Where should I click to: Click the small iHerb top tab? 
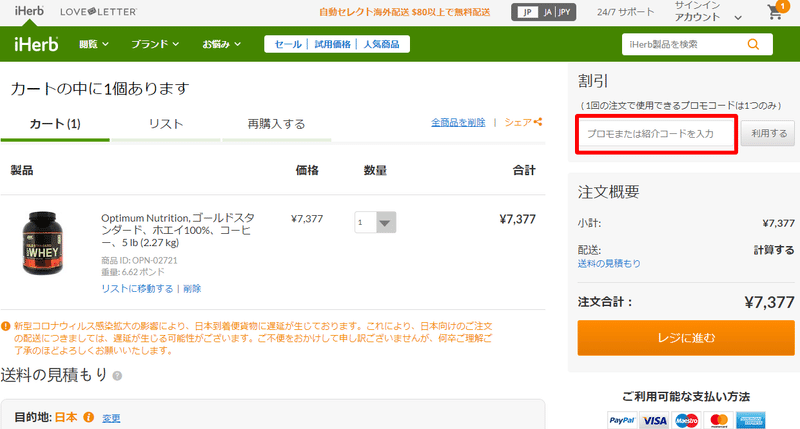click(29, 11)
